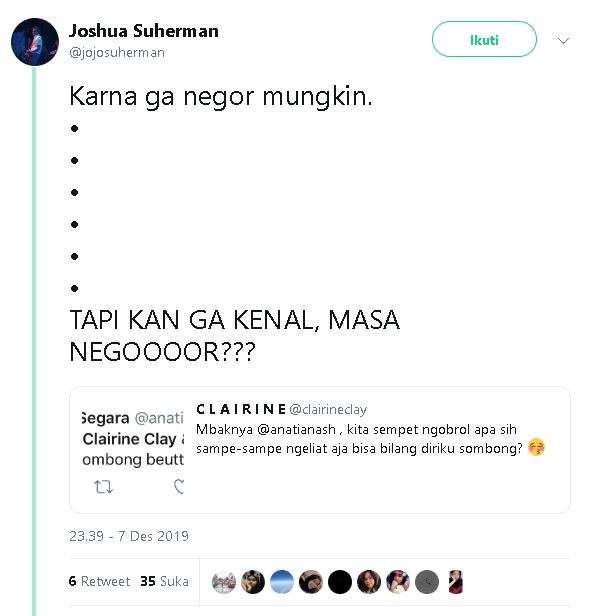Open the last red-dressed liker avatar
The image size is (599, 616).
click(456, 582)
